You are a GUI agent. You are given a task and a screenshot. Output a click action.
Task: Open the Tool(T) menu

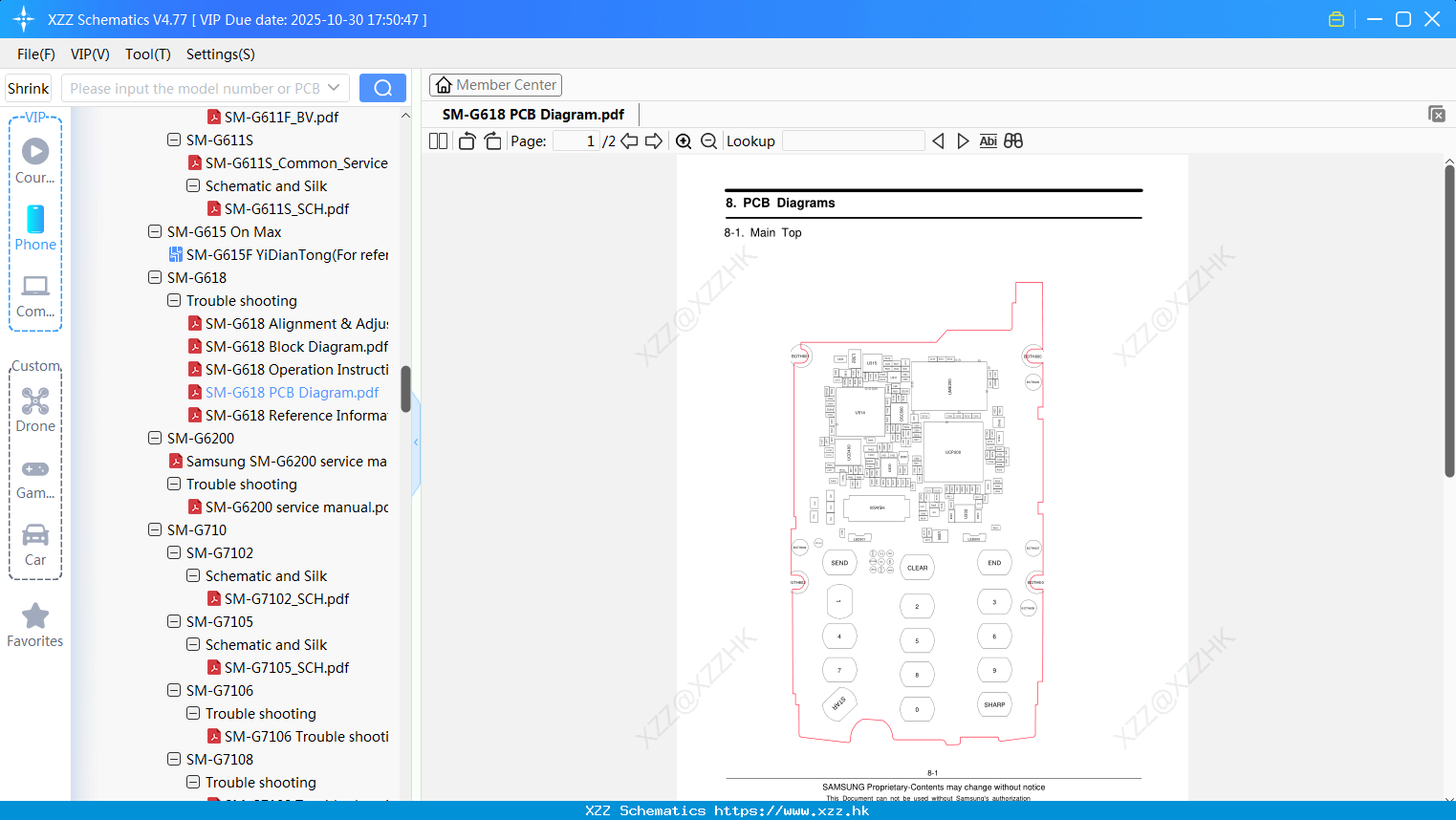[x=148, y=54]
